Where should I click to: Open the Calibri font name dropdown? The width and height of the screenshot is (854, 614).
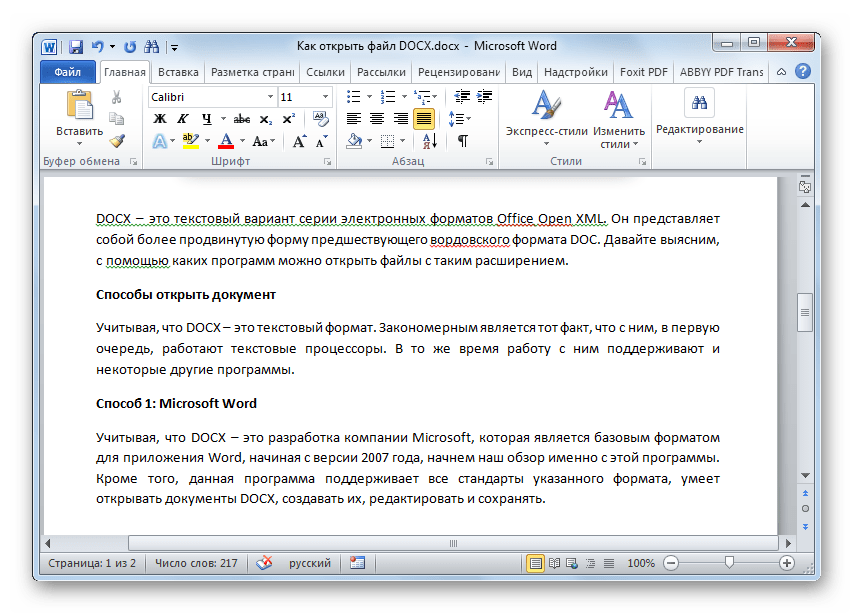[270, 97]
